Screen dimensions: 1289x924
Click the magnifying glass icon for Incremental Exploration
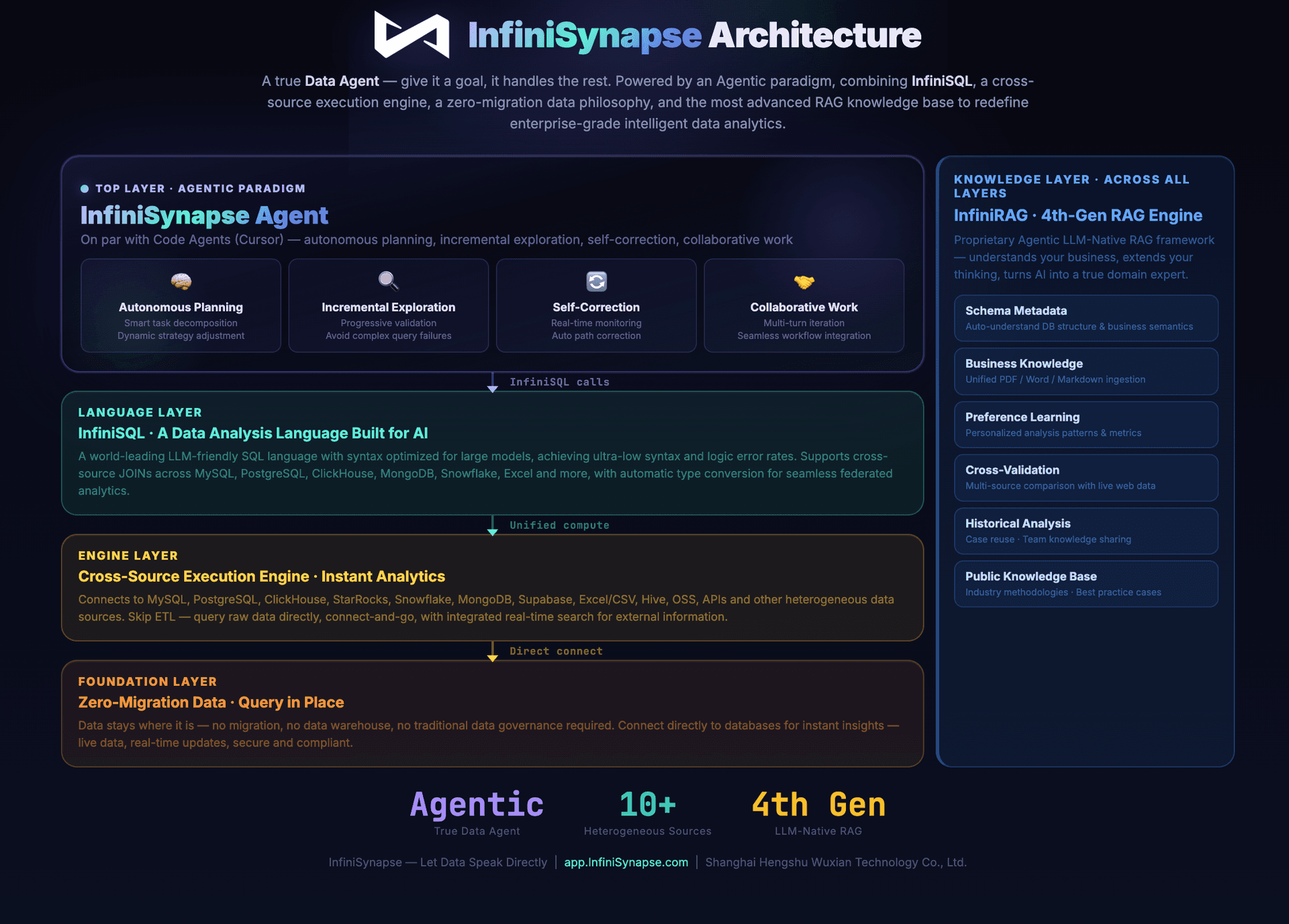click(388, 281)
